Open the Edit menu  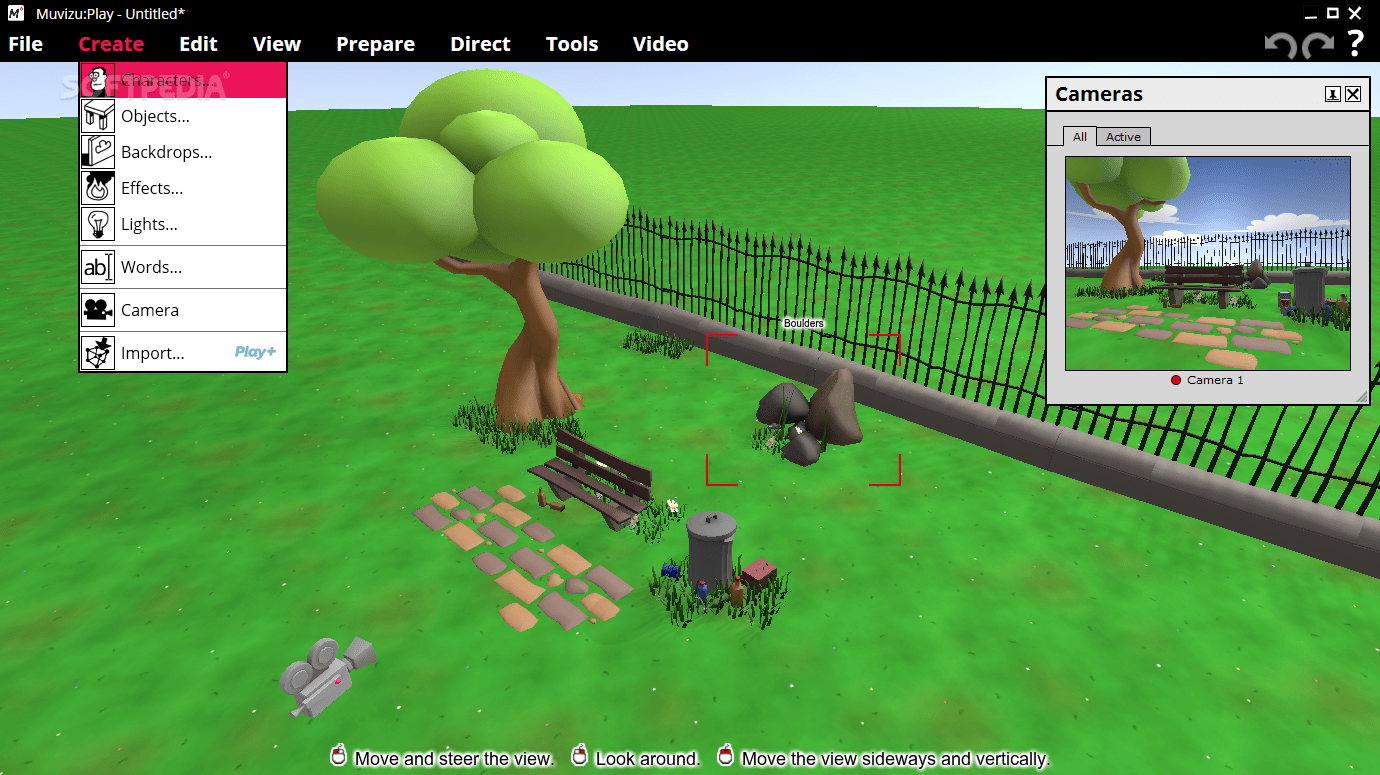click(198, 44)
